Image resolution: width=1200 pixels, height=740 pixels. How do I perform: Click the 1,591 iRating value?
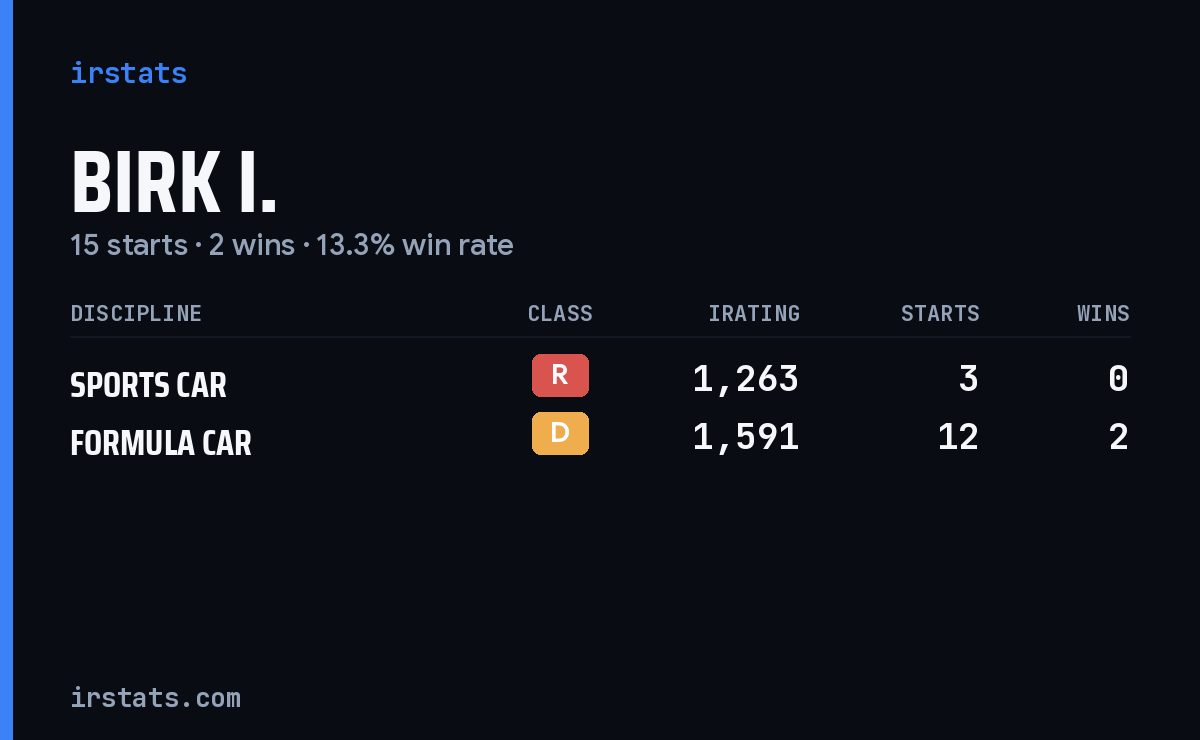pos(746,437)
